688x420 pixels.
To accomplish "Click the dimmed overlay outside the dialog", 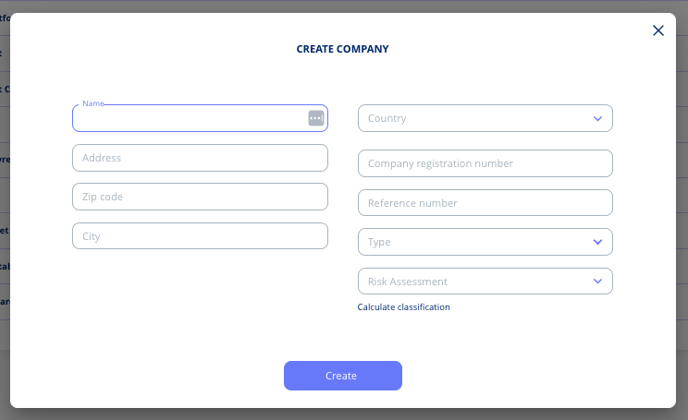I will (x=344, y=414).
